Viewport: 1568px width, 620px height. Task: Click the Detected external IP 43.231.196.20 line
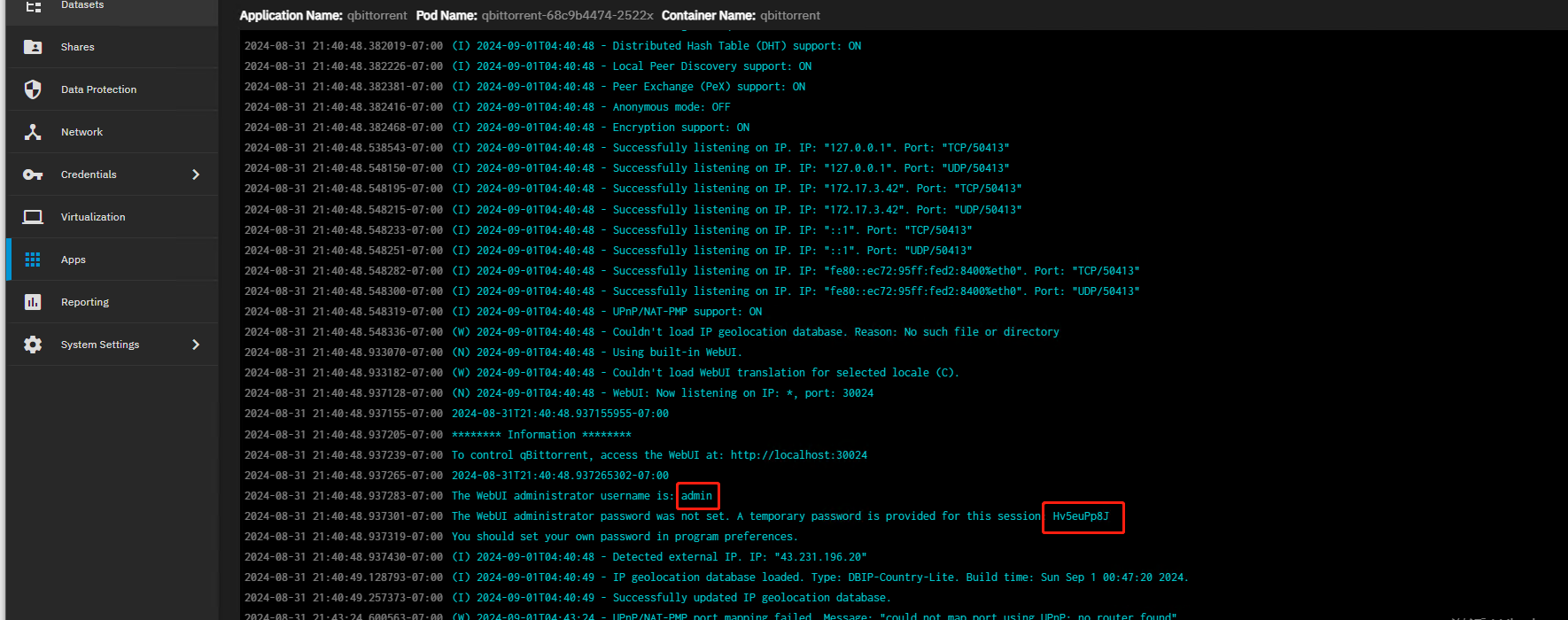[555, 557]
